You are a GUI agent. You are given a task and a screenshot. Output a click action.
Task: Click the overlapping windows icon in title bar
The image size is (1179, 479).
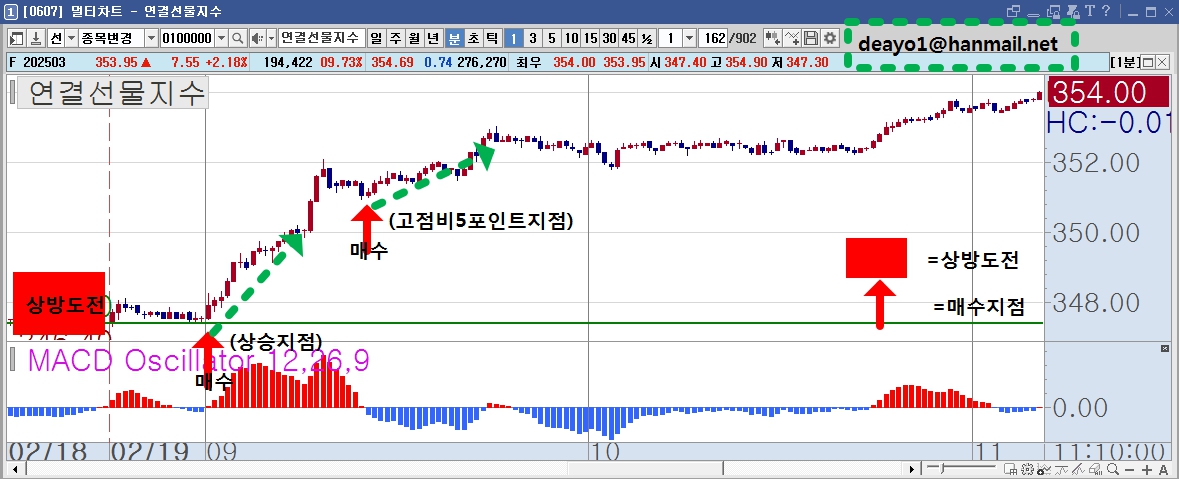[x=1014, y=11]
